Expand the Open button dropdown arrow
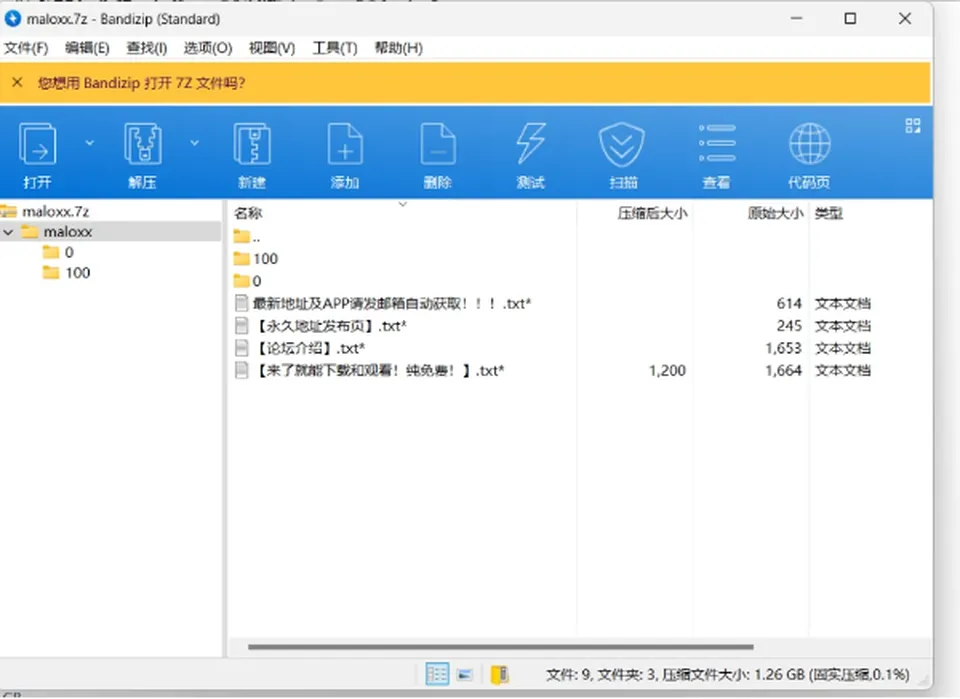960x699 pixels. tap(89, 143)
